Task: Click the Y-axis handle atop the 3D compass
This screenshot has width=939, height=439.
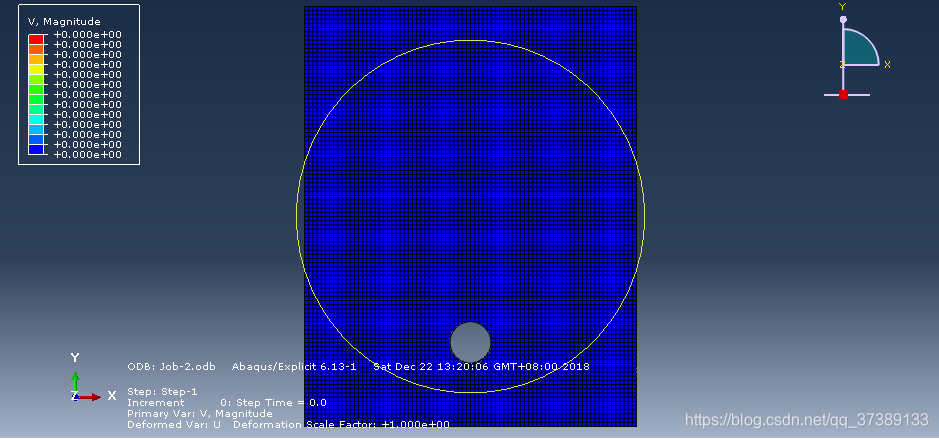Action: tap(843, 19)
